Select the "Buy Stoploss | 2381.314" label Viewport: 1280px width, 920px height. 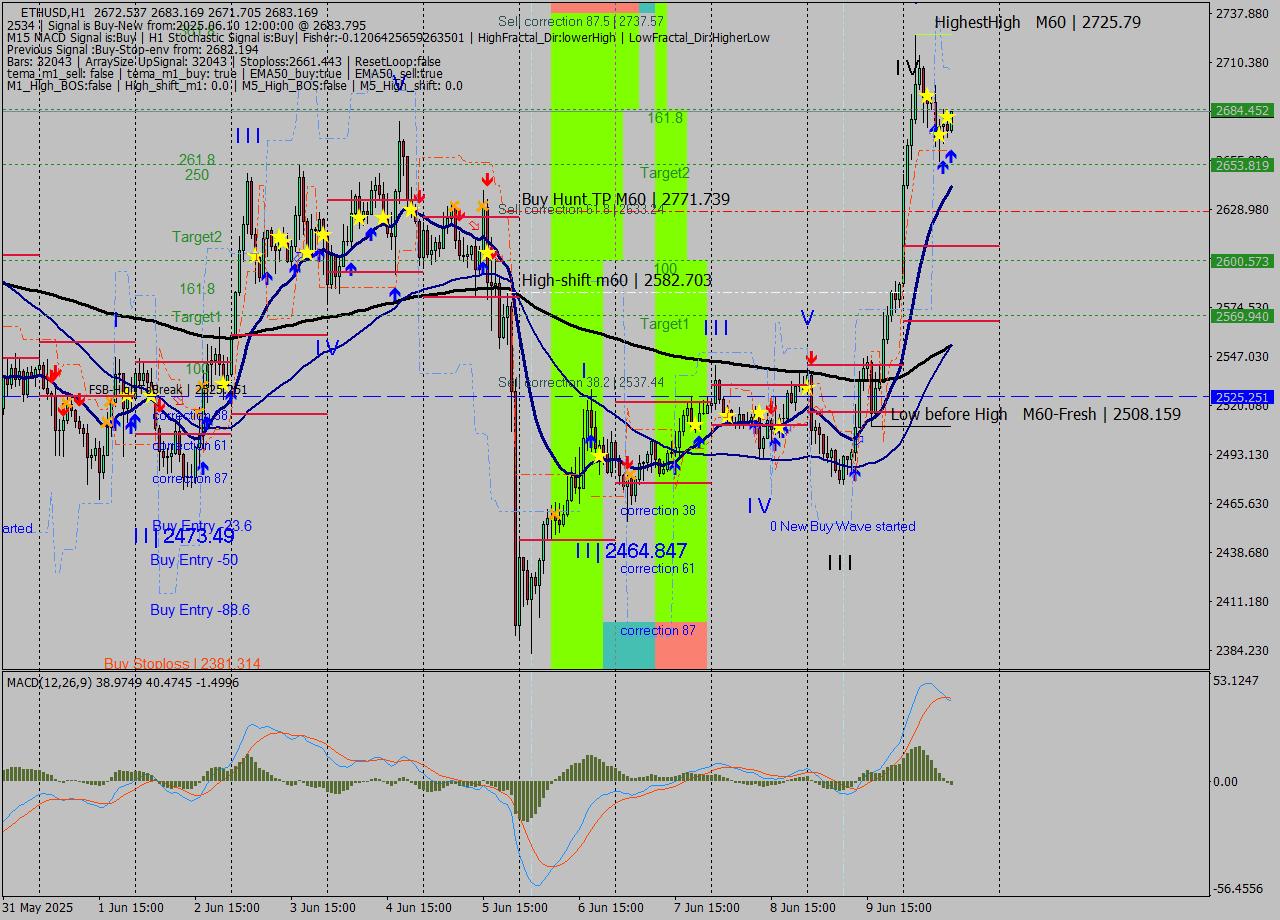point(180,663)
